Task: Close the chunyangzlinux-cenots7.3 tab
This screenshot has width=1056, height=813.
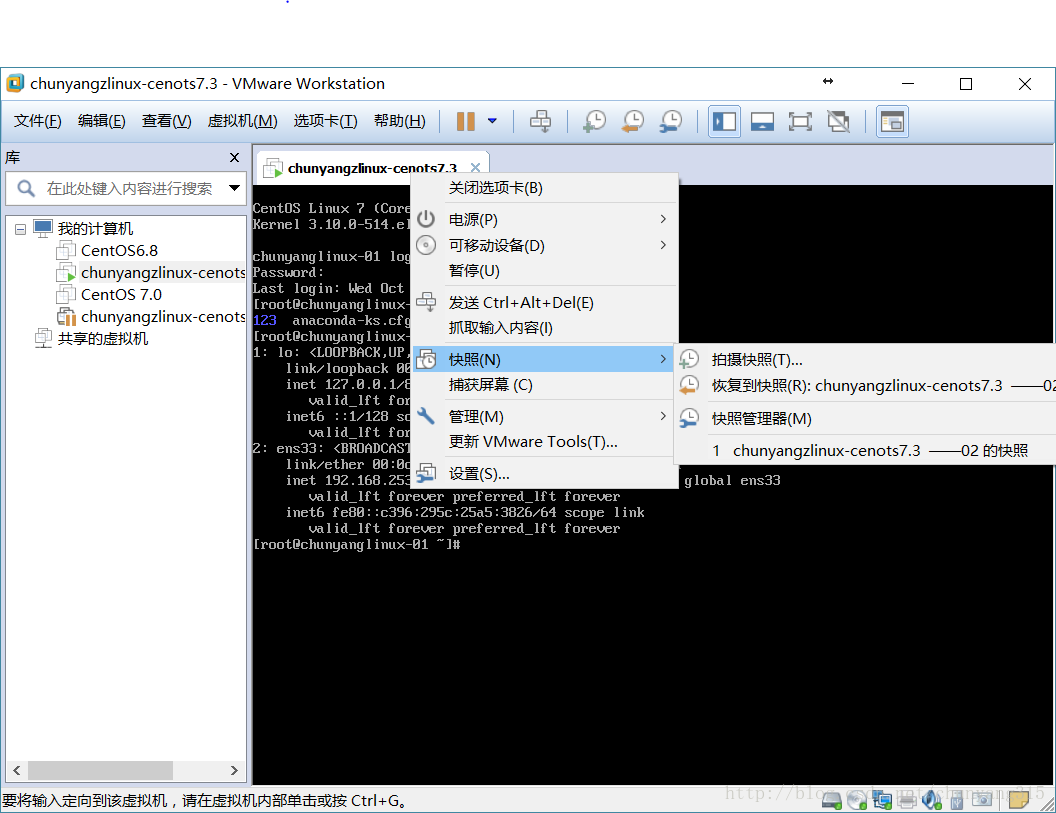Action: tap(475, 168)
